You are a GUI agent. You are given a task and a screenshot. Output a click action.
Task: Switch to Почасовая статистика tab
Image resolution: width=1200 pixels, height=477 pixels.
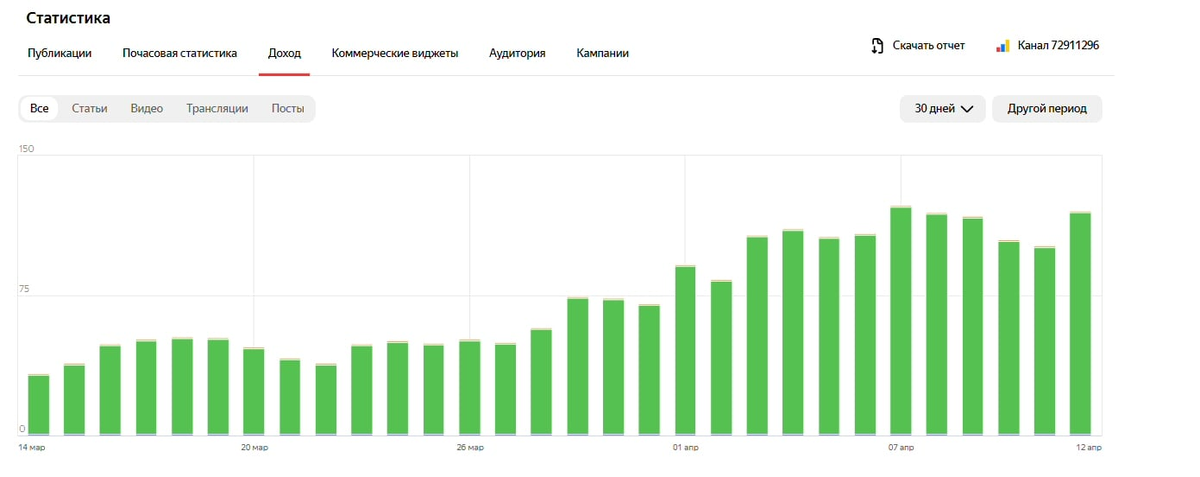[180, 53]
